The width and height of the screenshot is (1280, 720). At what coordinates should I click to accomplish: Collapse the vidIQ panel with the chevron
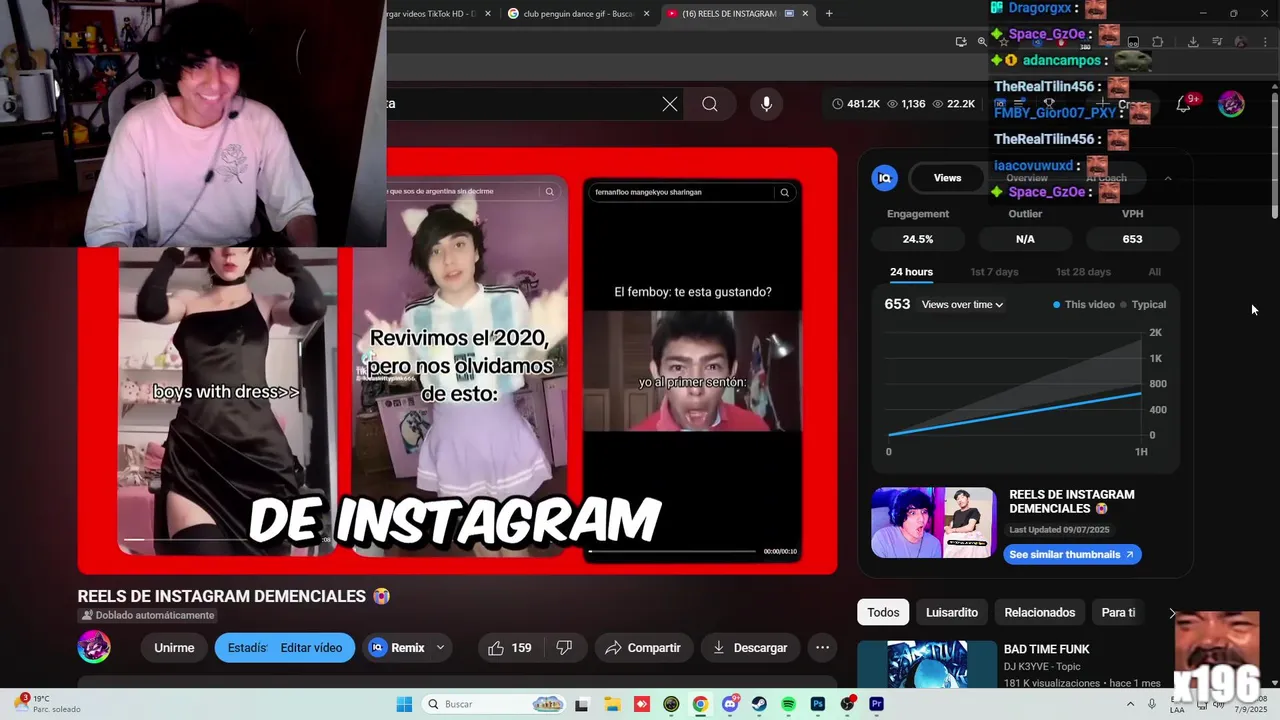tap(1167, 178)
